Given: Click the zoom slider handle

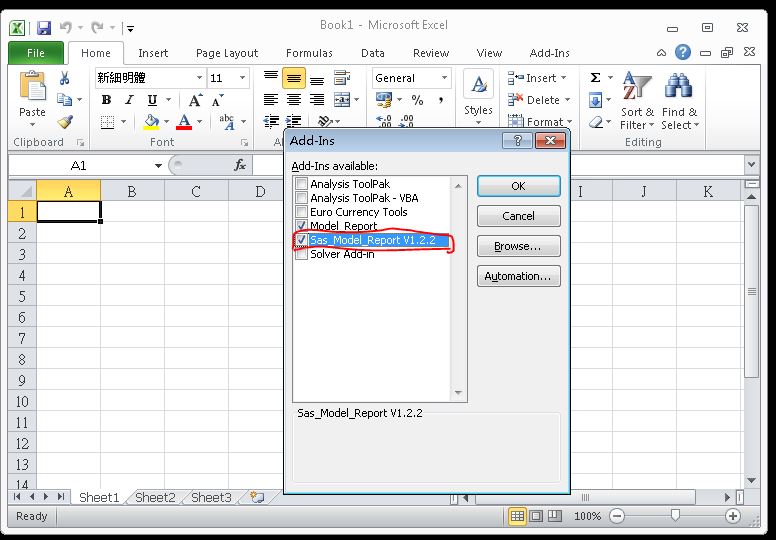Looking at the screenshot, I should click(675, 516).
